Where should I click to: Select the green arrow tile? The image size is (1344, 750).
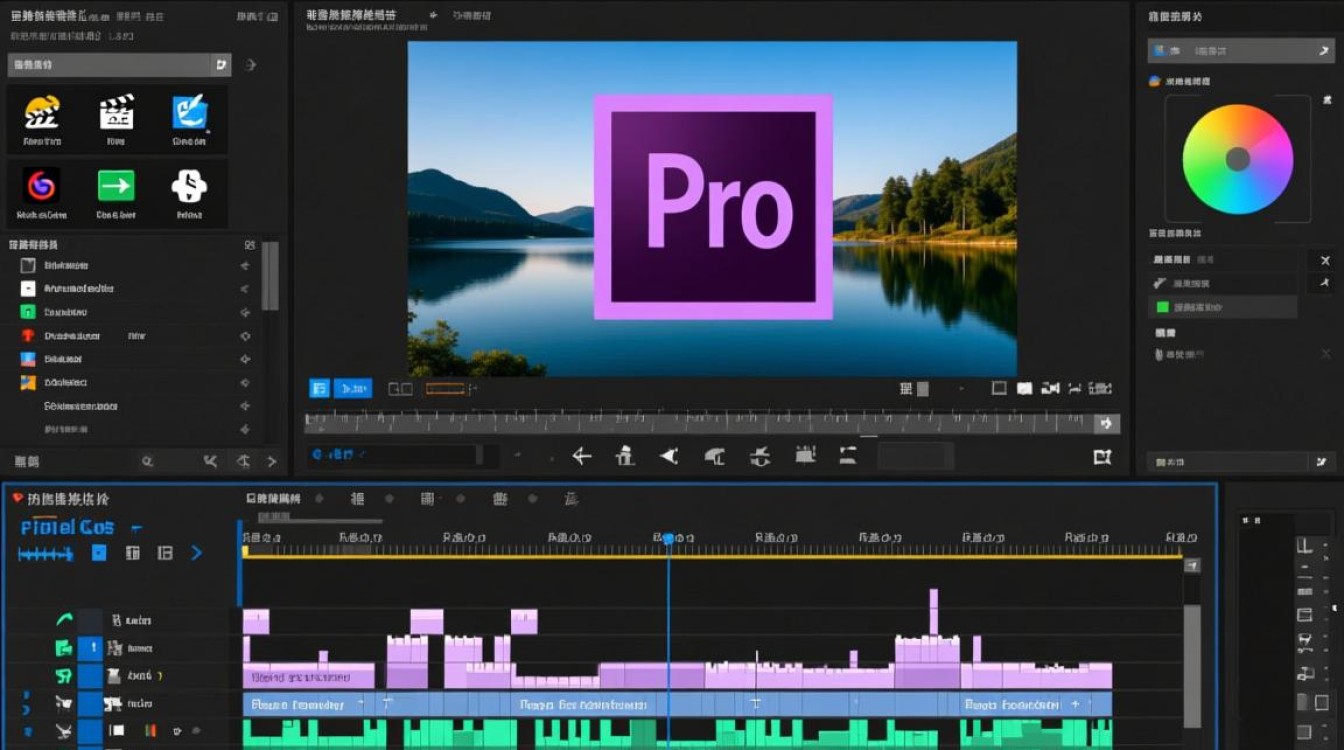click(x=116, y=192)
